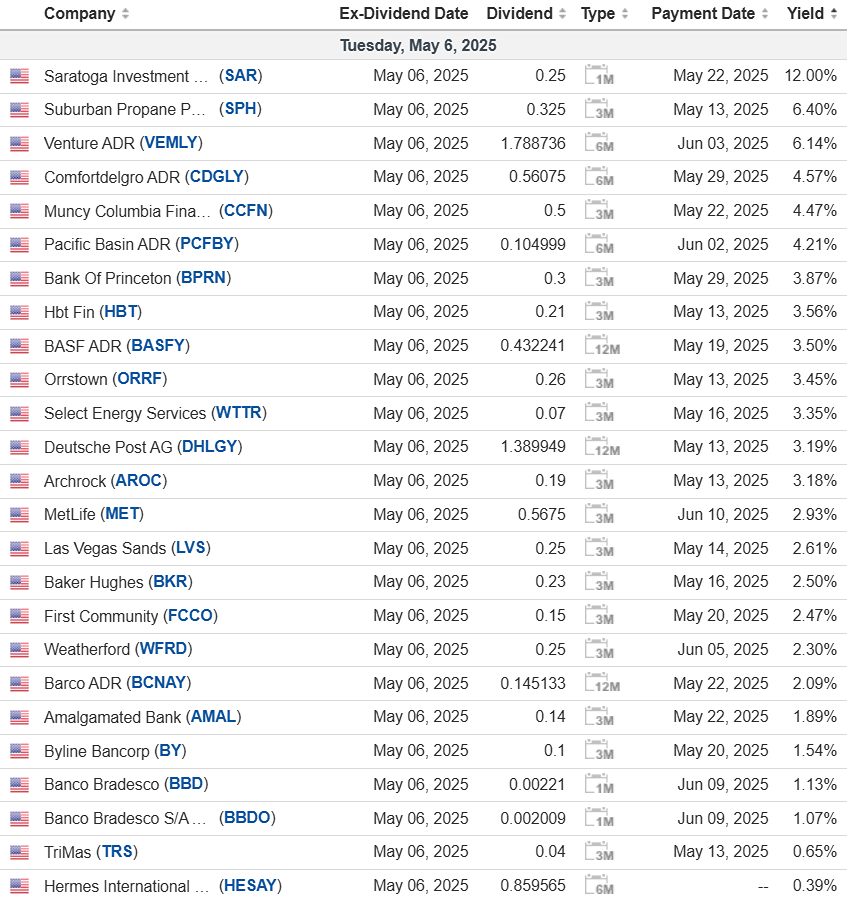Open the SAR ticker link
Screen dimensions: 847x900
coord(241,76)
